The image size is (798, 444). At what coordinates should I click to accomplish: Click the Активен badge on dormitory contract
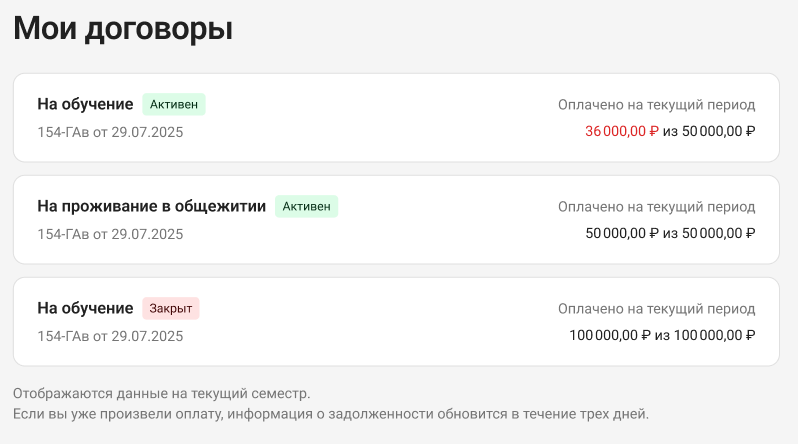pyautogui.click(x=306, y=206)
